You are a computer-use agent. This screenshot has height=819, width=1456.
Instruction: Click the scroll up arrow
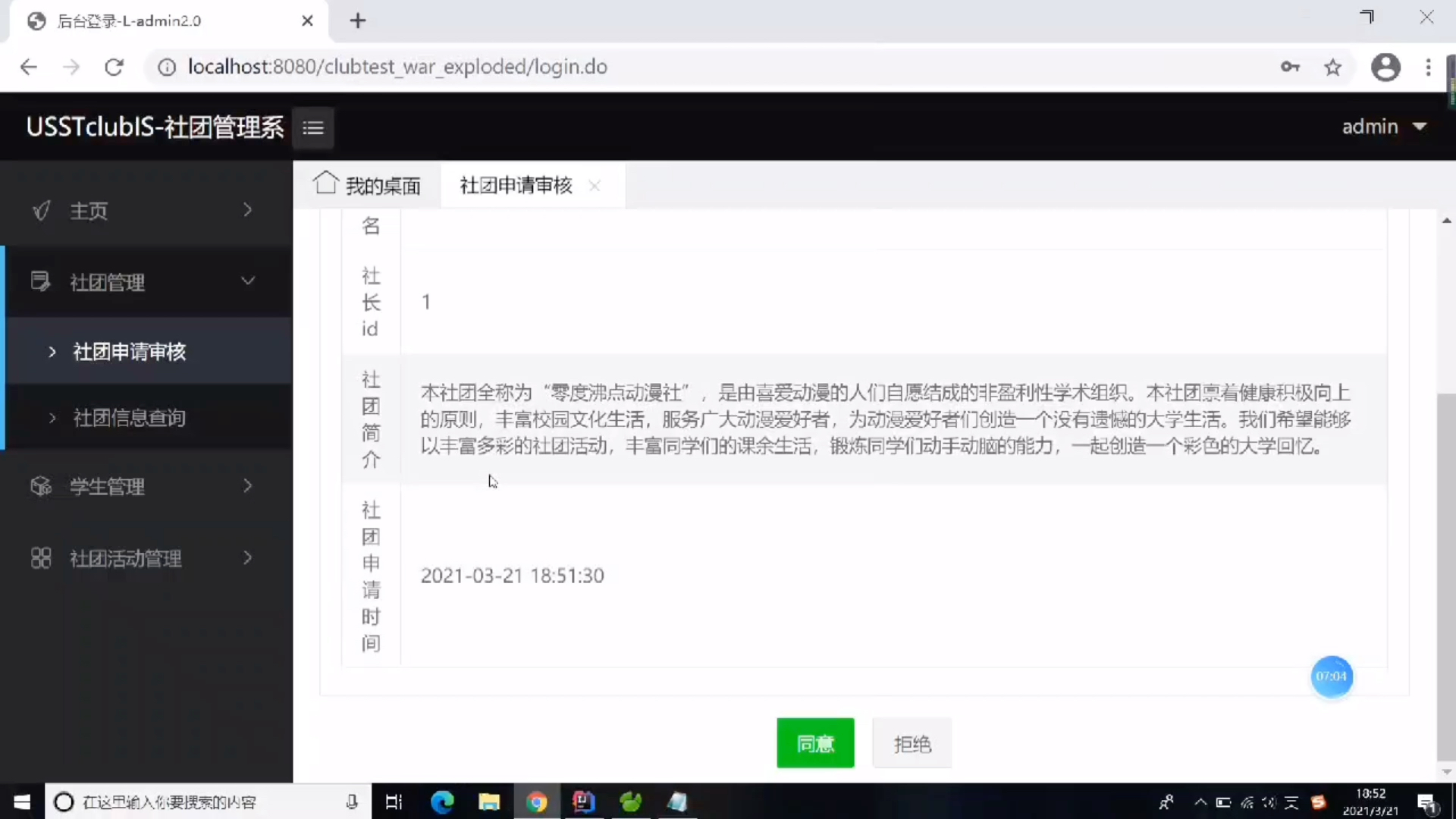pos(1446,221)
